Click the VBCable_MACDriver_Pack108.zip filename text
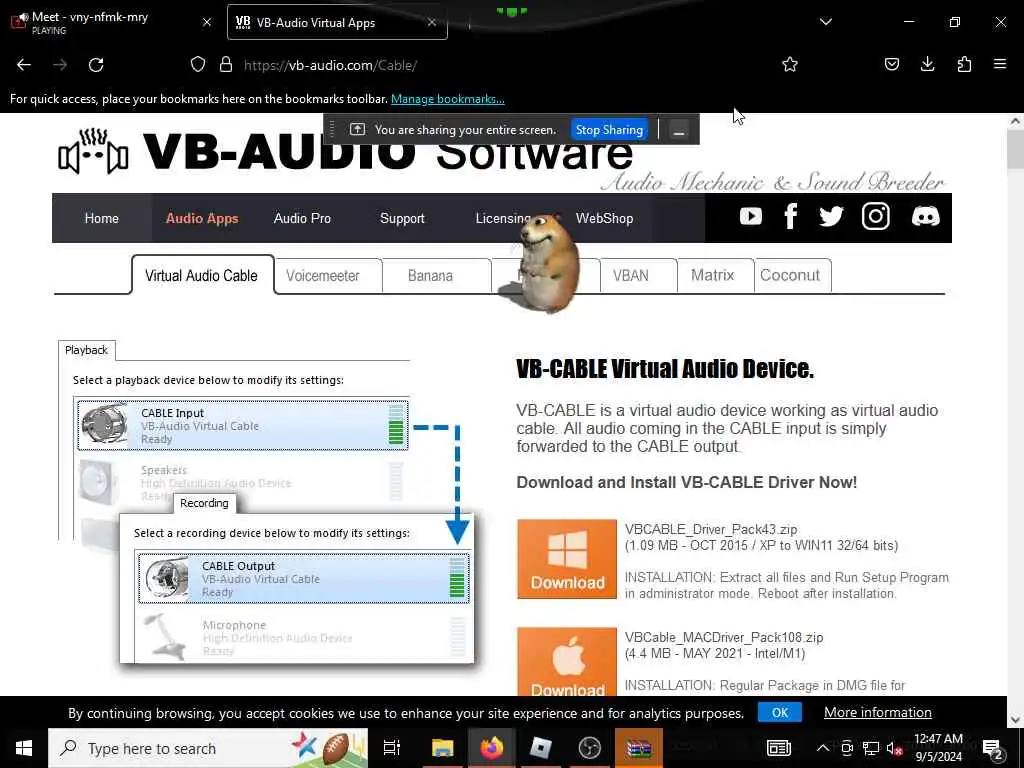 click(x=724, y=637)
